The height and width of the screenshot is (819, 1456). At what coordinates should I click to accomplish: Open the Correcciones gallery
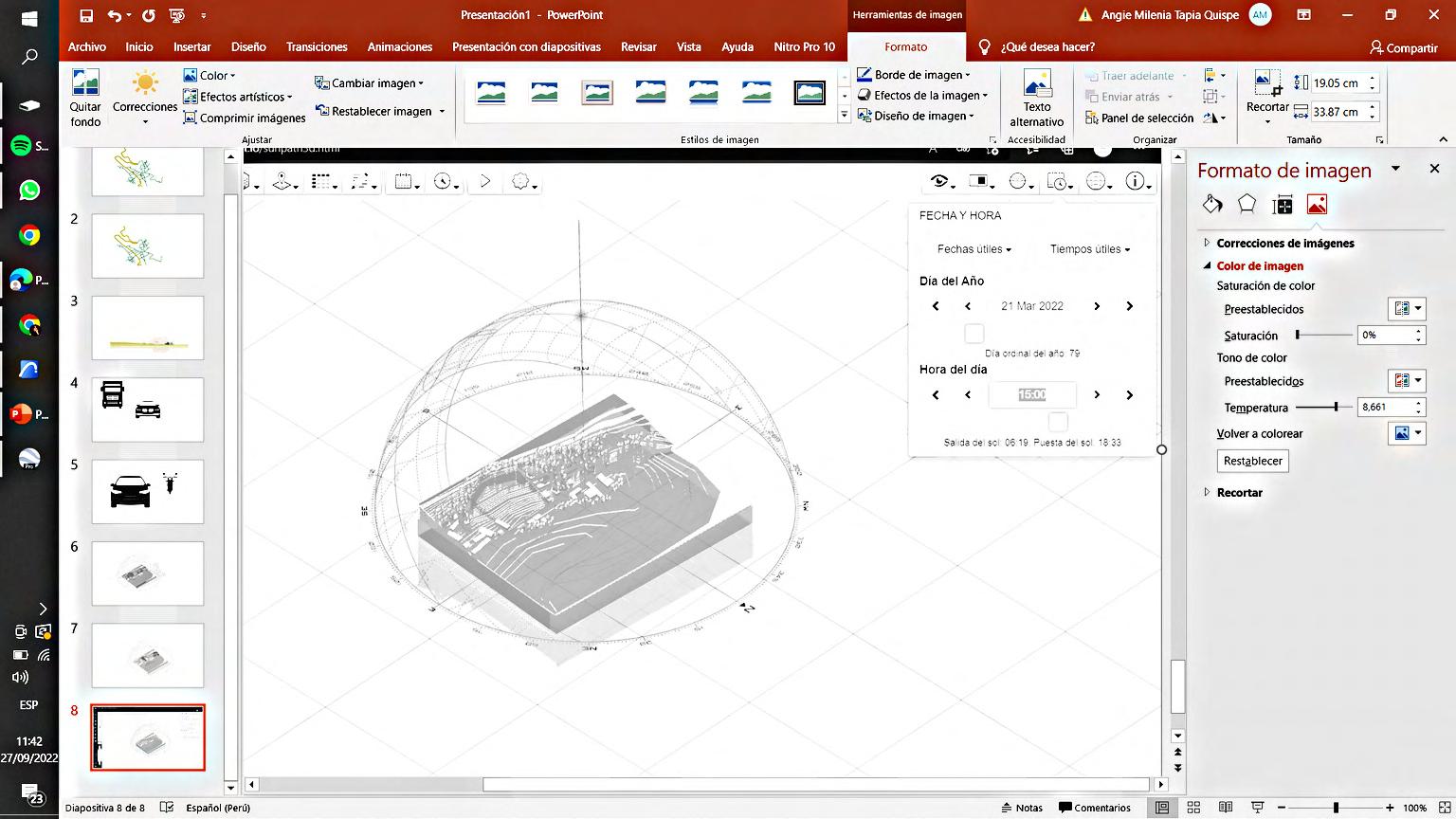point(145,99)
